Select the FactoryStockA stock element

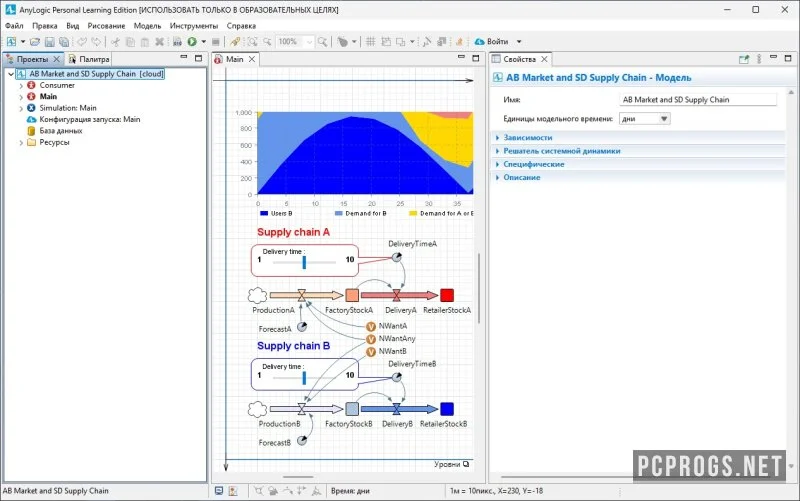pos(352,295)
